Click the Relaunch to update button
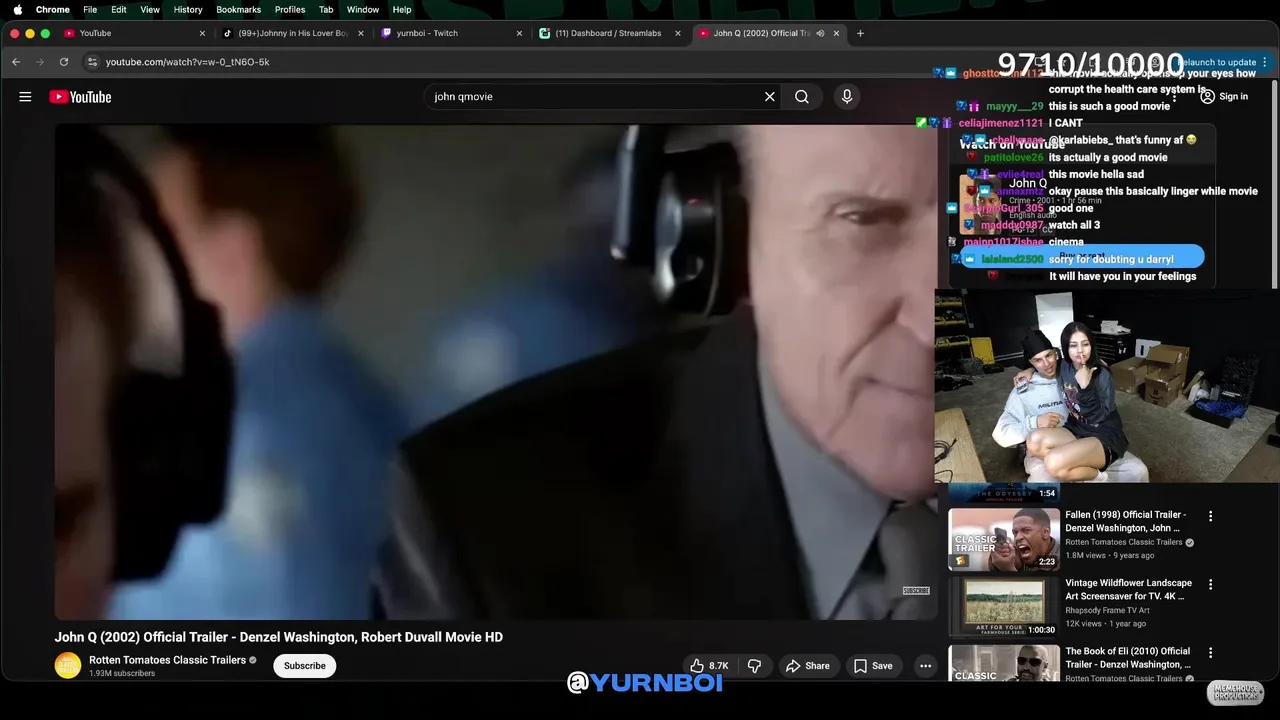 pos(1215,62)
